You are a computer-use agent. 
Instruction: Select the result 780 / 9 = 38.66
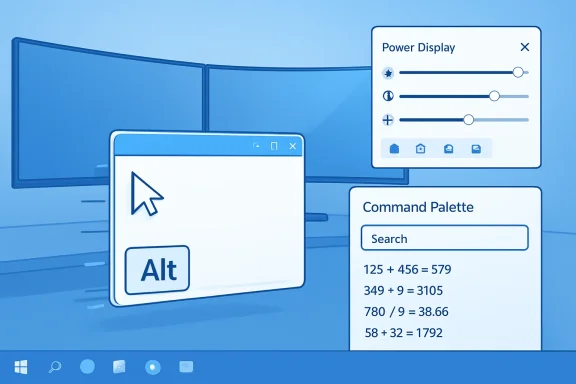click(406, 312)
